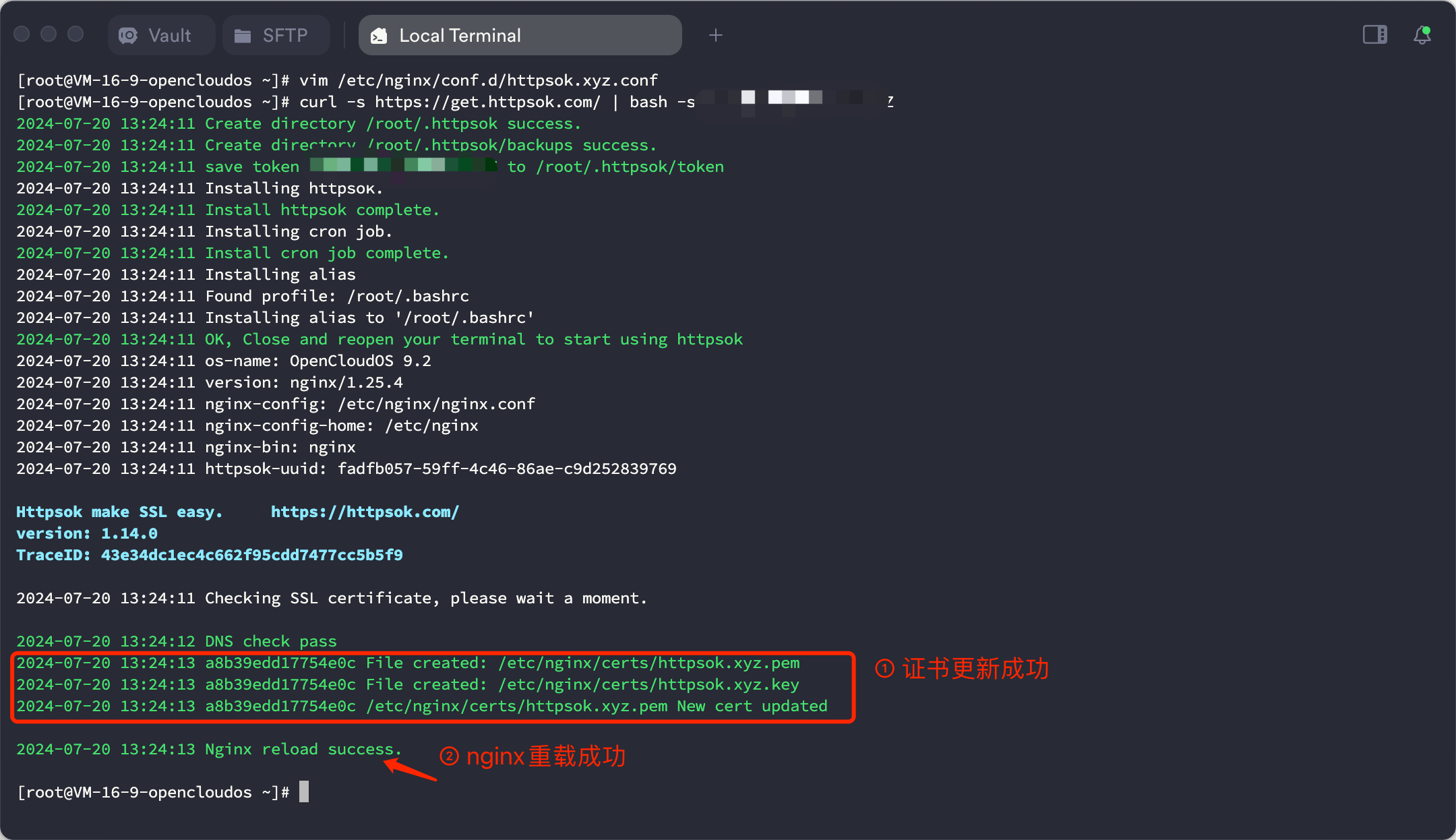
Task: Click 'Installing httpsok.' line
Action: click(x=200, y=188)
